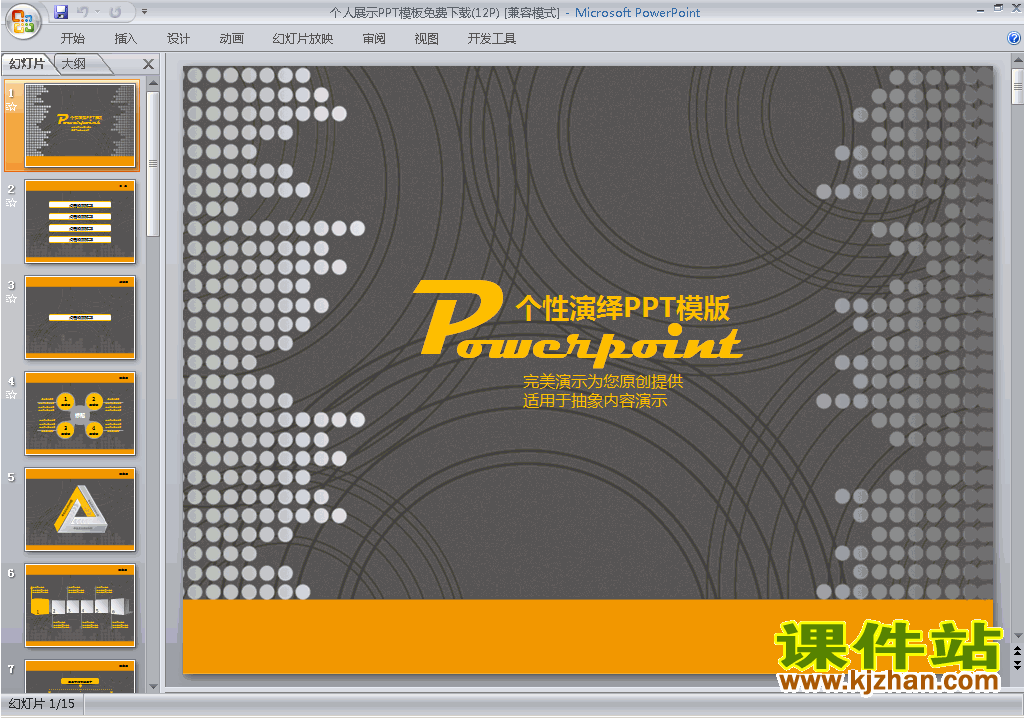The width and height of the screenshot is (1024, 718).
Task: Switch to the 设计 ribbon tab
Action: [178, 39]
